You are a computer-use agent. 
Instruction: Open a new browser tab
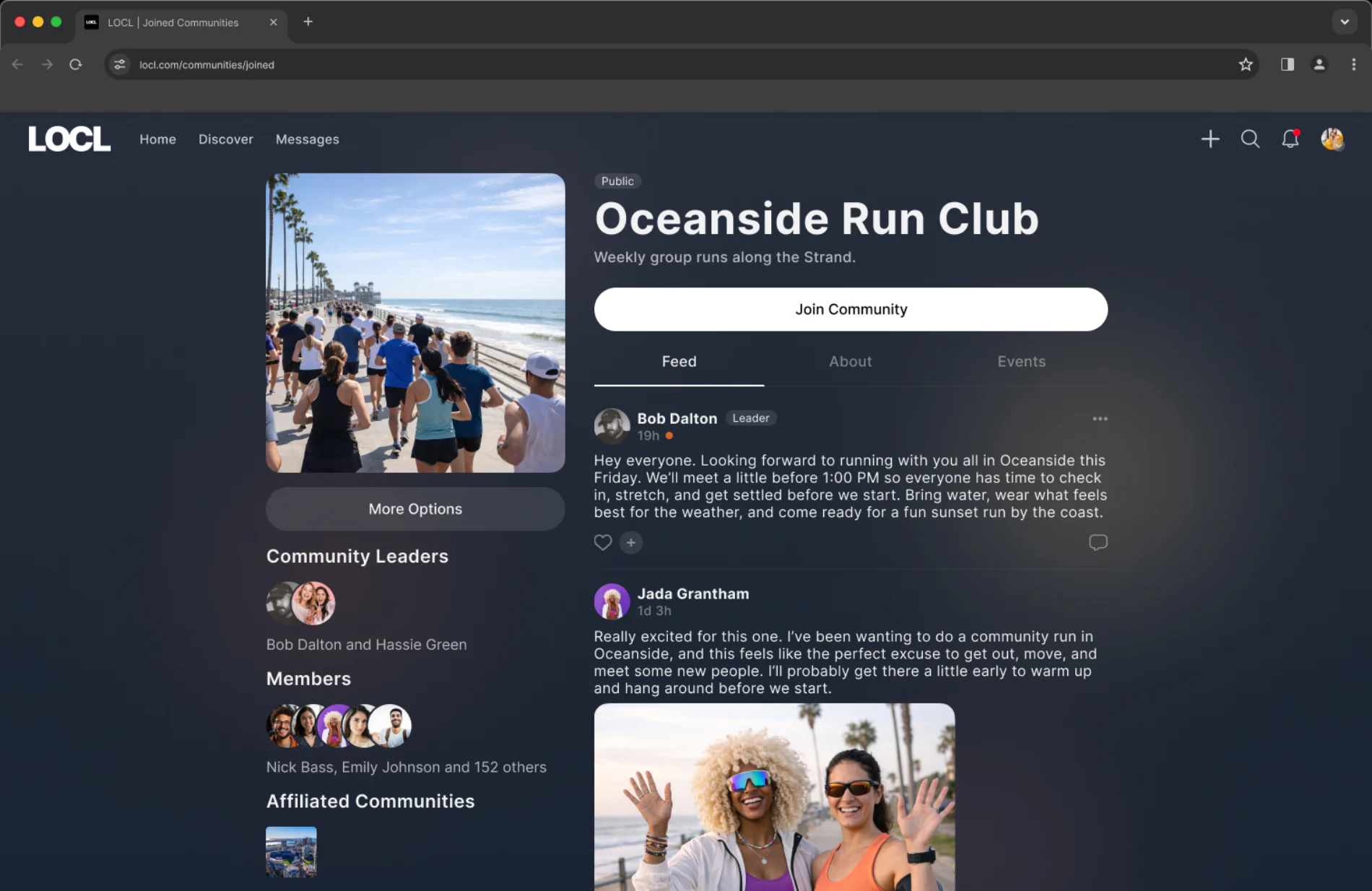pyautogui.click(x=308, y=22)
